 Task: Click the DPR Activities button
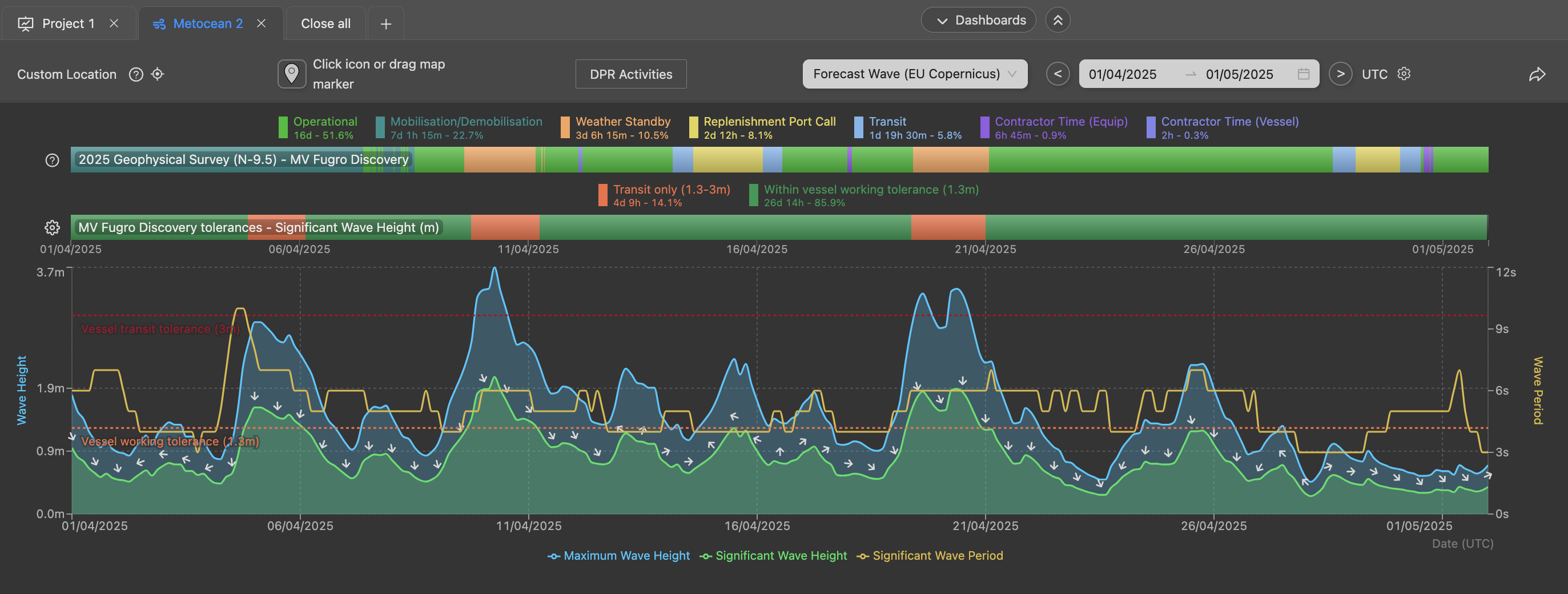click(631, 74)
